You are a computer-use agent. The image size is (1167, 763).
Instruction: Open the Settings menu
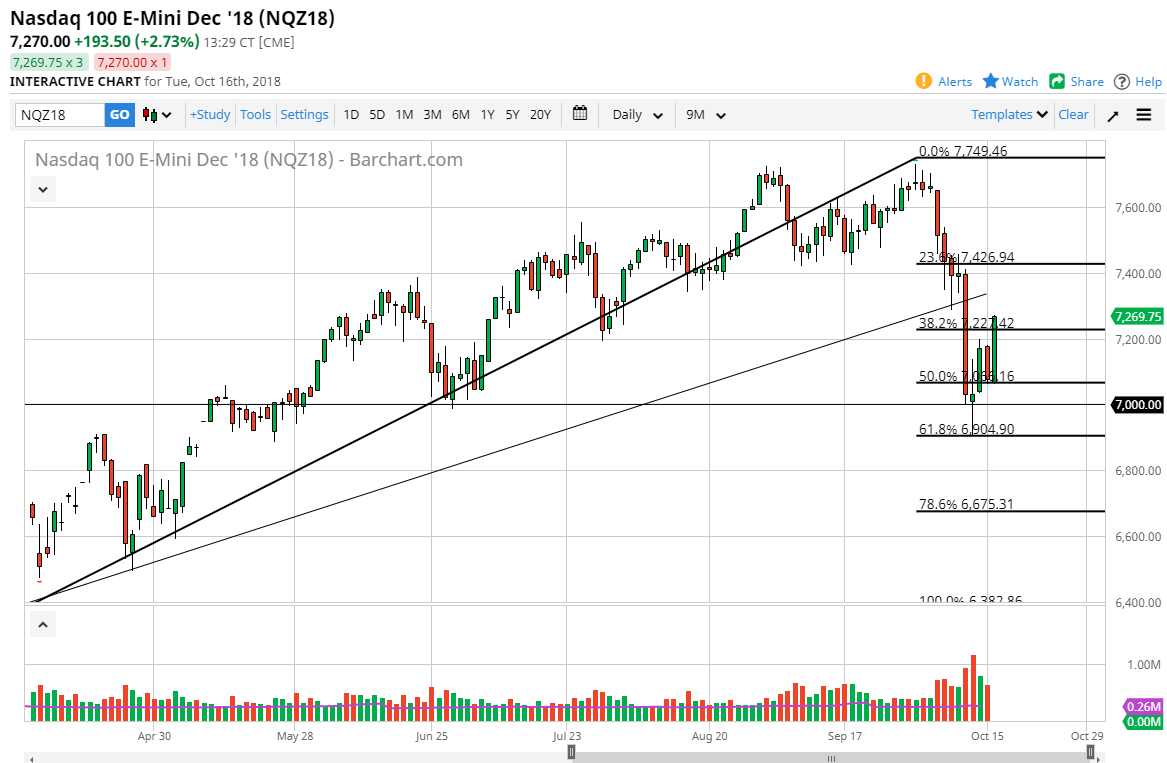(x=304, y=115)
